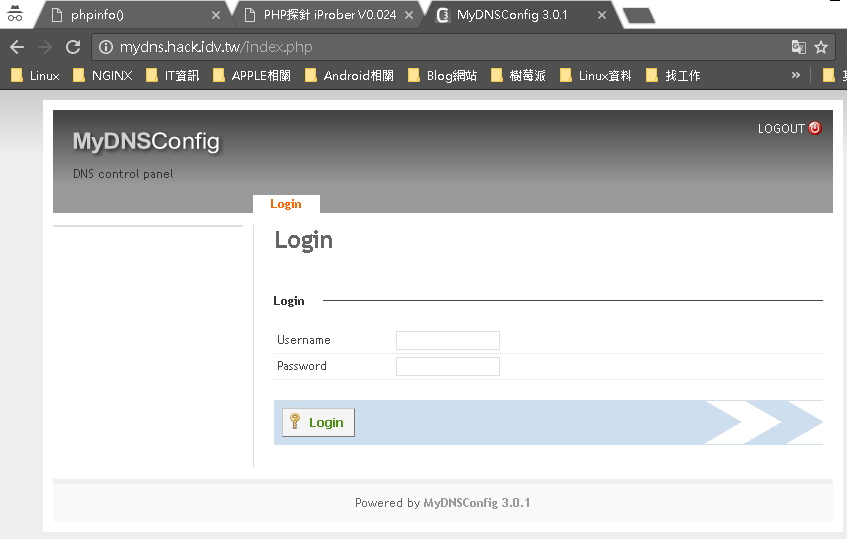Open the MyDNSConfig 3.0.1 footer link
The height and width of the screenshot is (539, 847).
click(476, 503)
